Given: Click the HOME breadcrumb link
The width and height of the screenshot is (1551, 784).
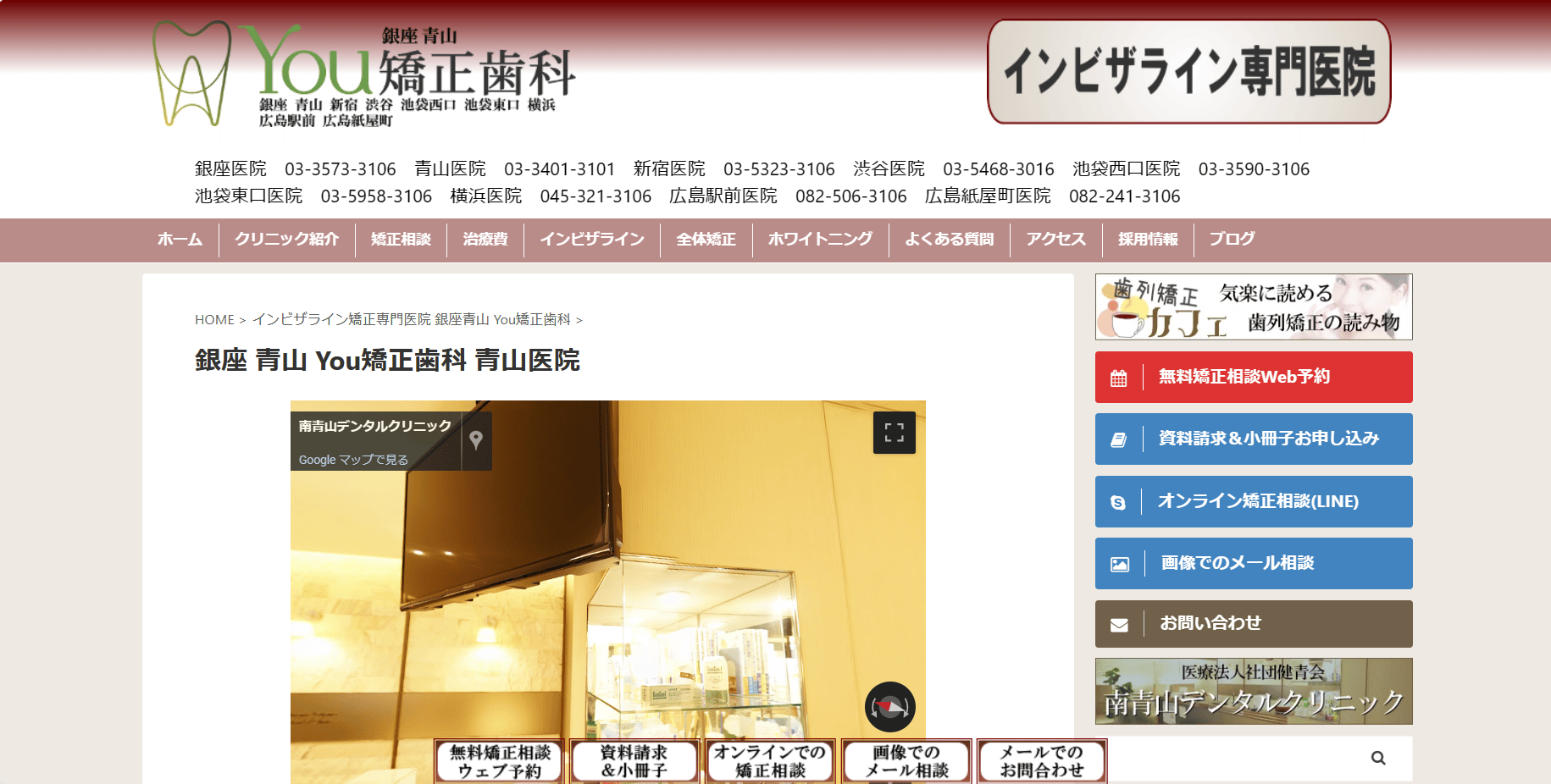Looking at the screenshot, I should [x=214, y=320].
